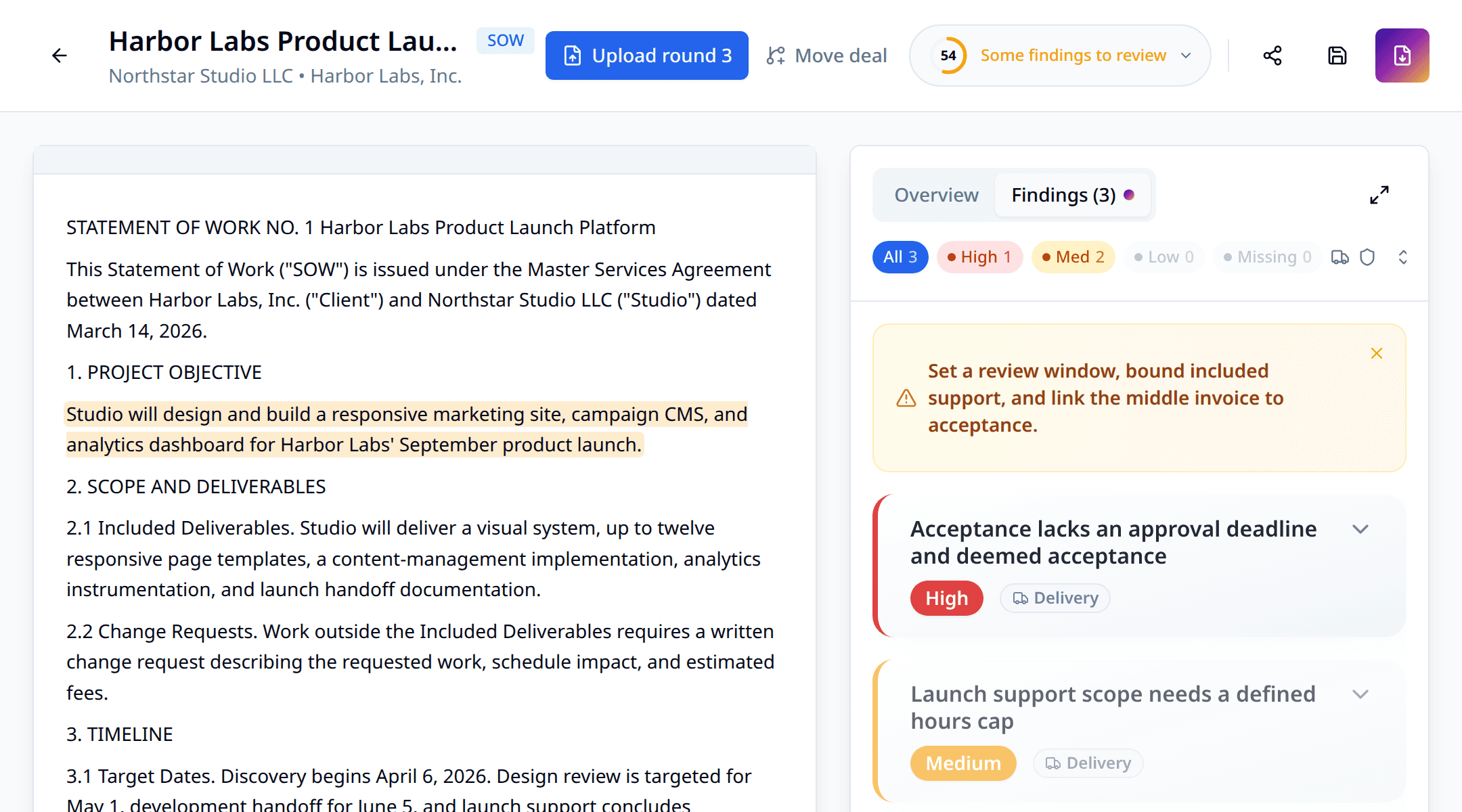This screenshot has width=1462, height=812.
Task: Dismiss the review window warning banner
Action: point(1377,353)
